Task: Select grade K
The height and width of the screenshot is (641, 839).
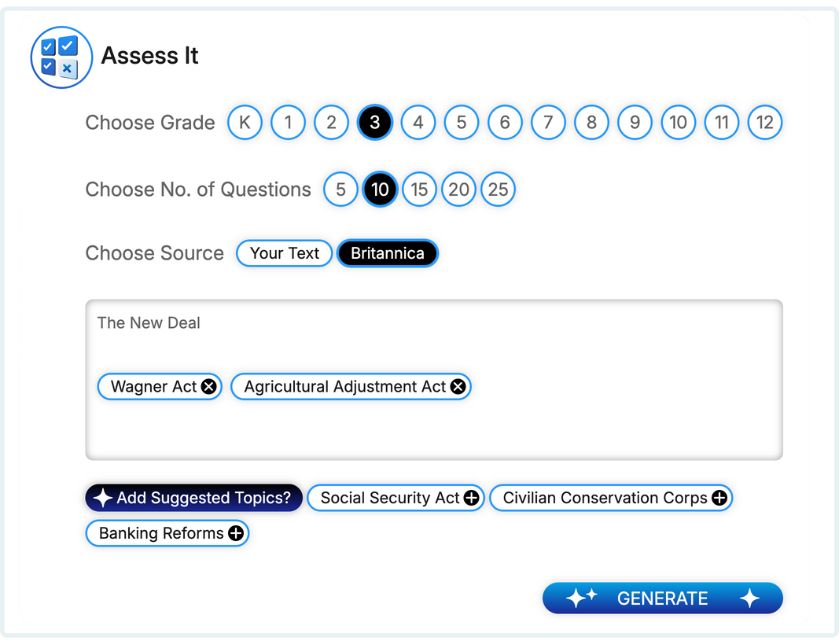Action: (x=244, y=123)
